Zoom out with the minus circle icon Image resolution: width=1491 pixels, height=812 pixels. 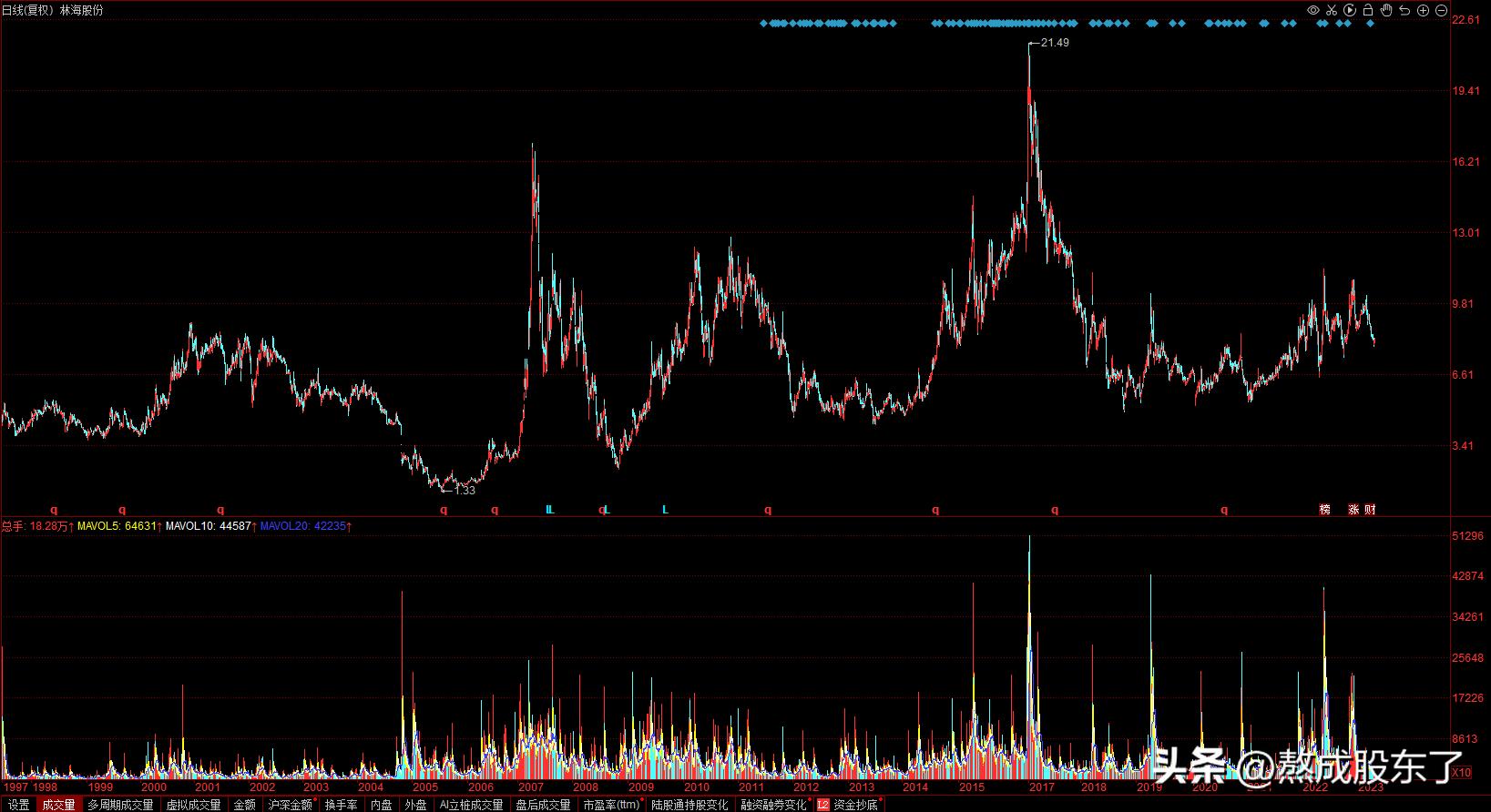(x=1440, y=10)
